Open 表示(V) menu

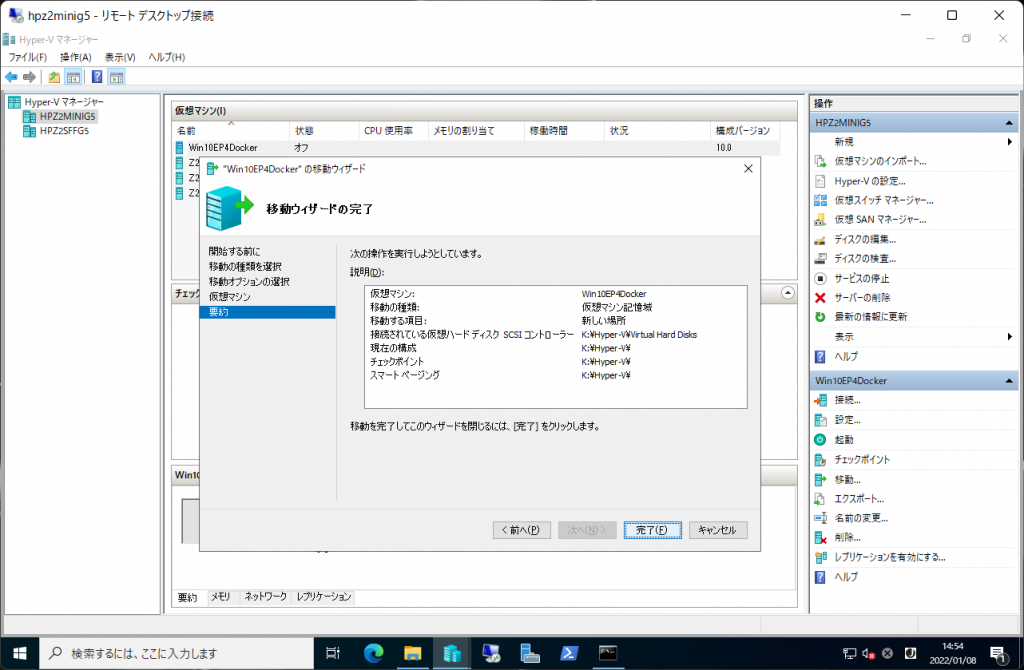120,57
